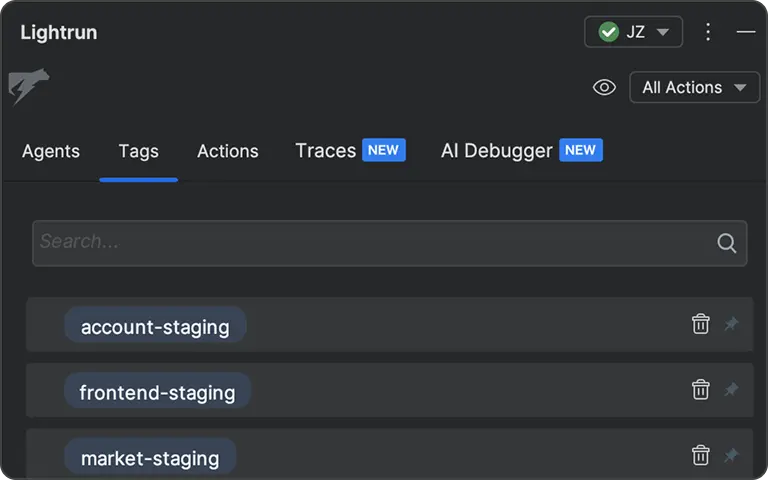The width and height of the screenshot is (768, 480).
Task: Toggle the eye visibility icon
Action: pos(604,88)
